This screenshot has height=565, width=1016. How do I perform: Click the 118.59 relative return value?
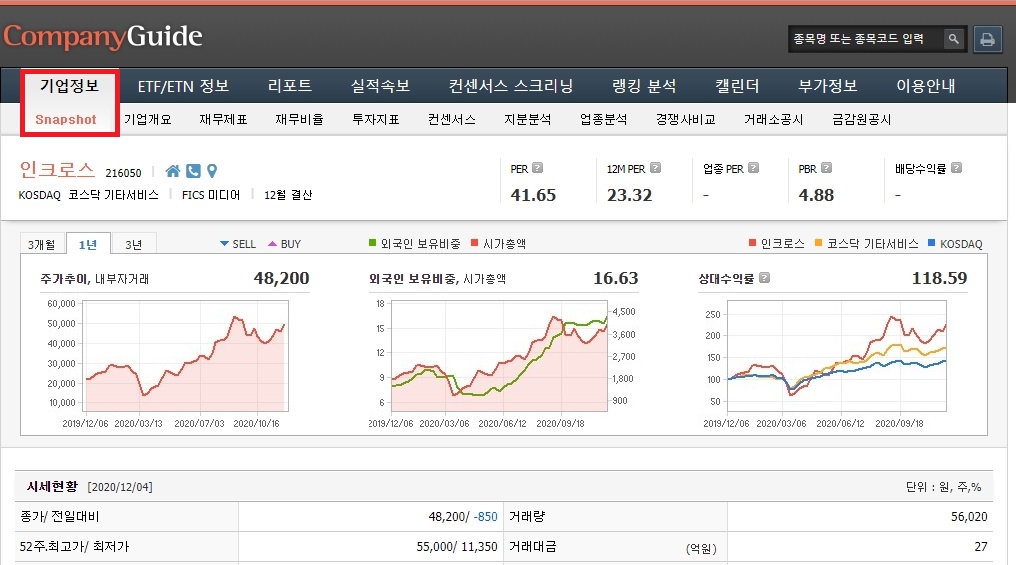click(x=940, y=278)
